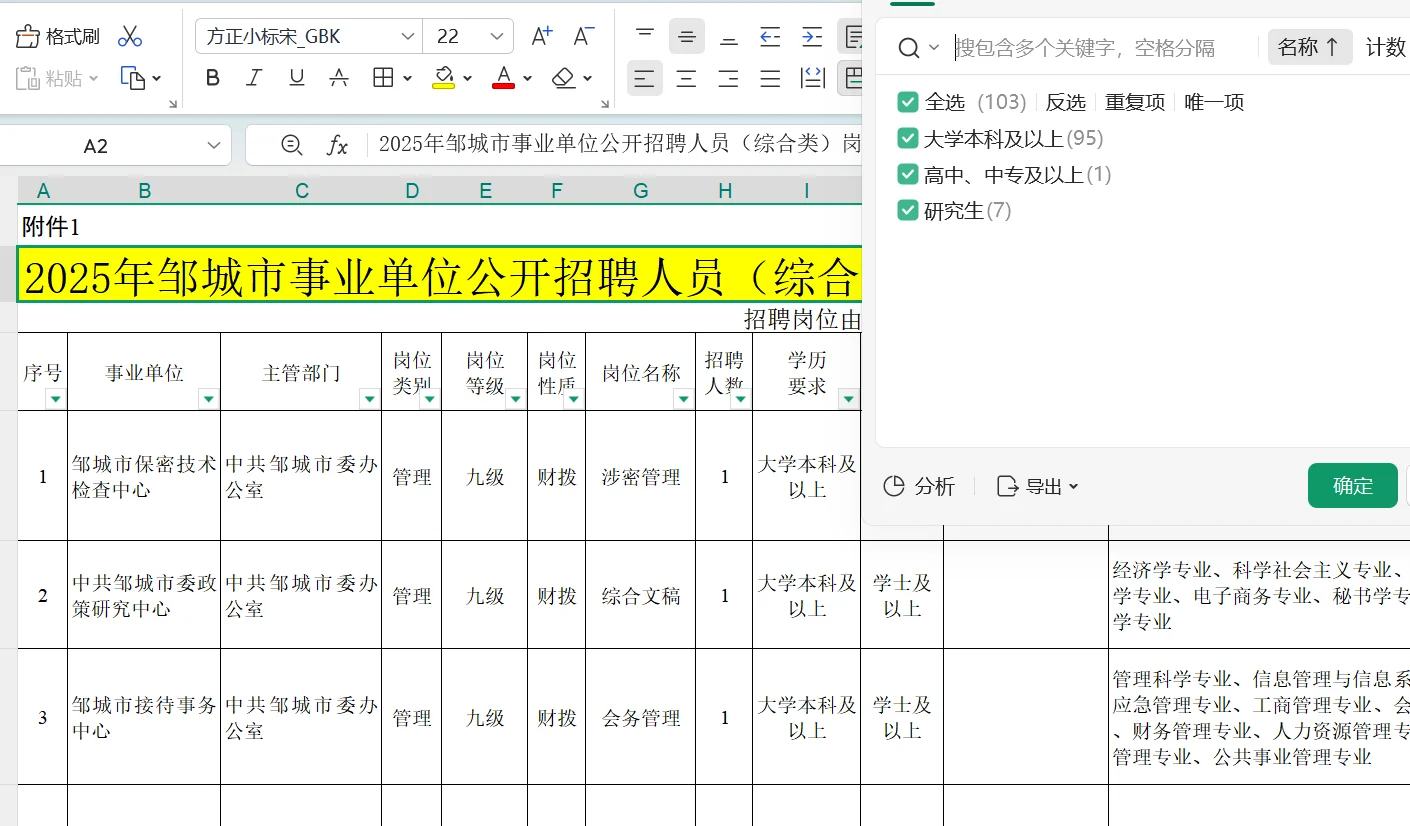Viewport: 1410px width, 826px height.
Task: Expand the copy options arrow
Action: pyautogui.click(x=157, y=78)
